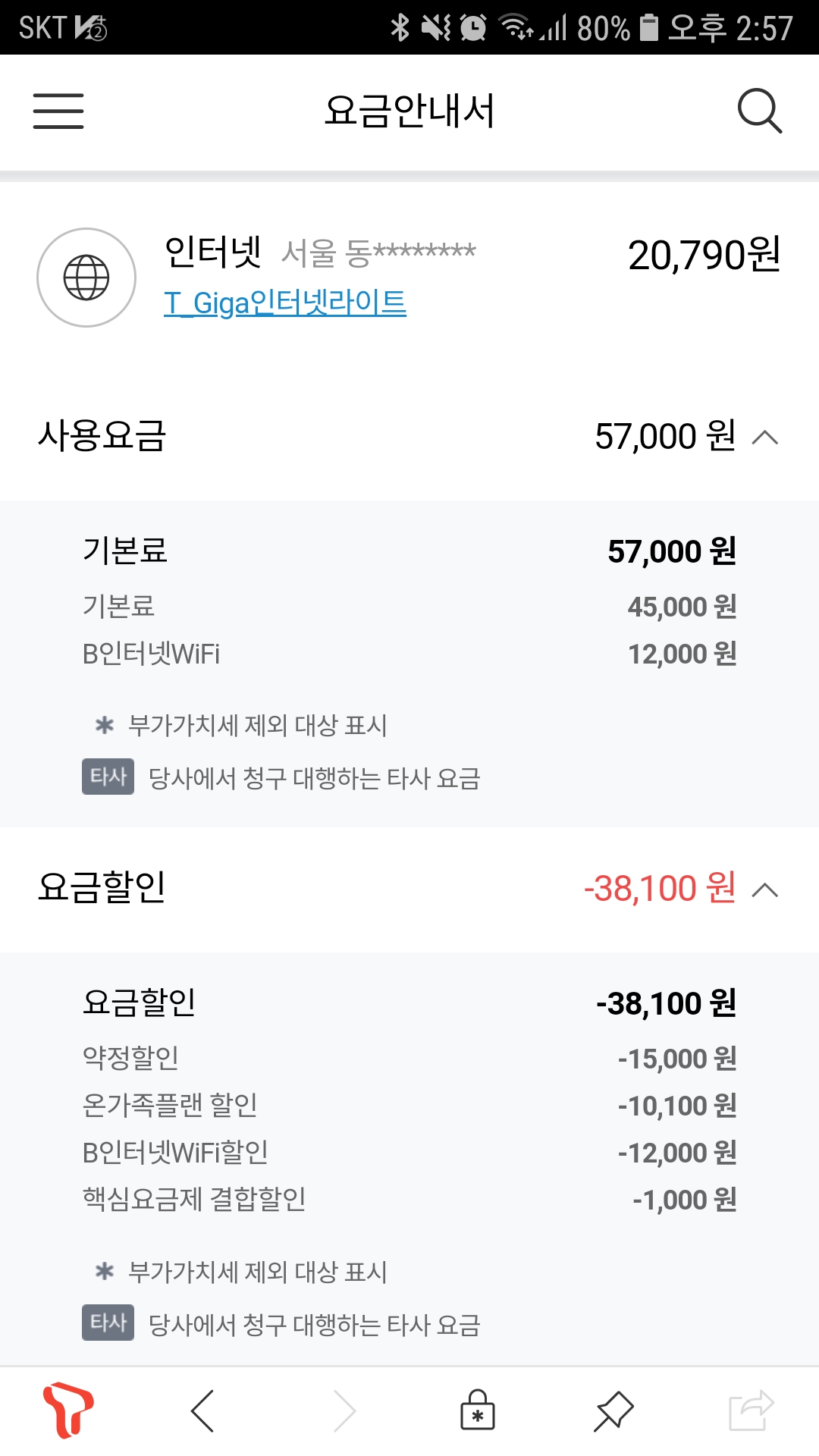This screenshot has height=1456, width=819.
Task: Tap the T logo home icon
Action: click(x=67, y=1410)
